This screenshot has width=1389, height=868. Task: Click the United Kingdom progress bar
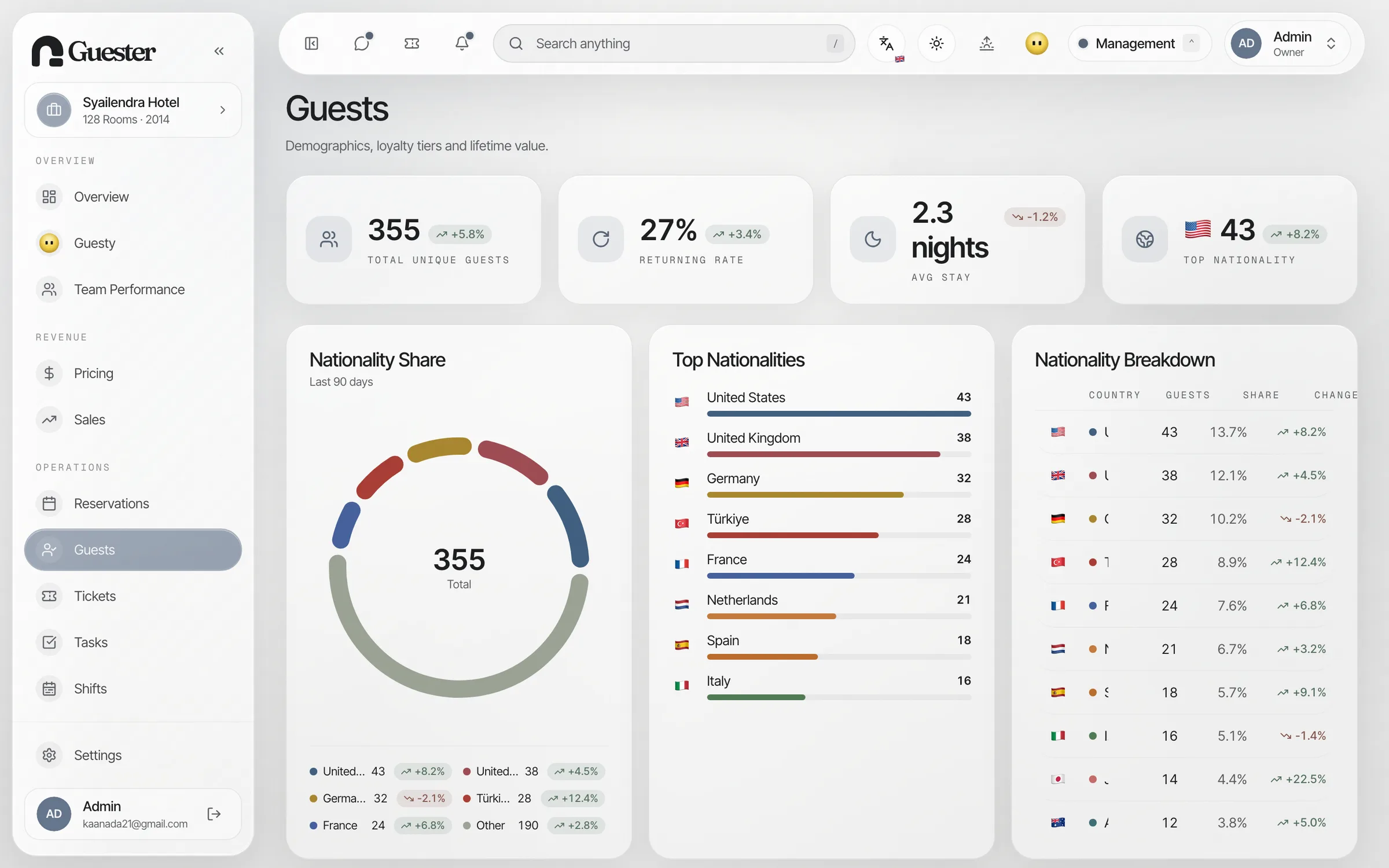tap(839, 454)
